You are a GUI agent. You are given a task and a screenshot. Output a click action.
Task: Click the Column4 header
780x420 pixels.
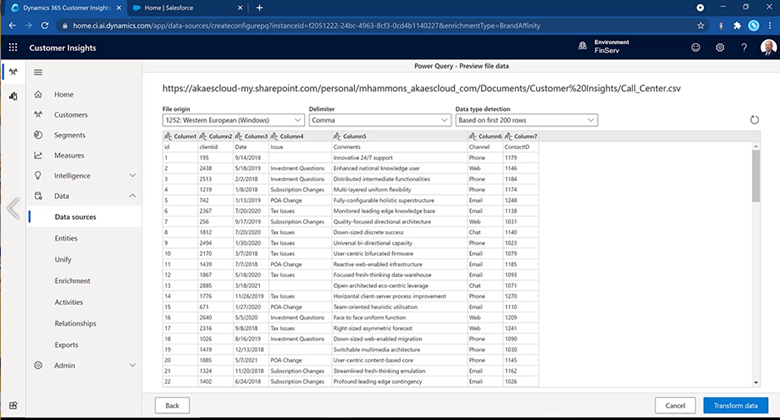tap(300, 136)
